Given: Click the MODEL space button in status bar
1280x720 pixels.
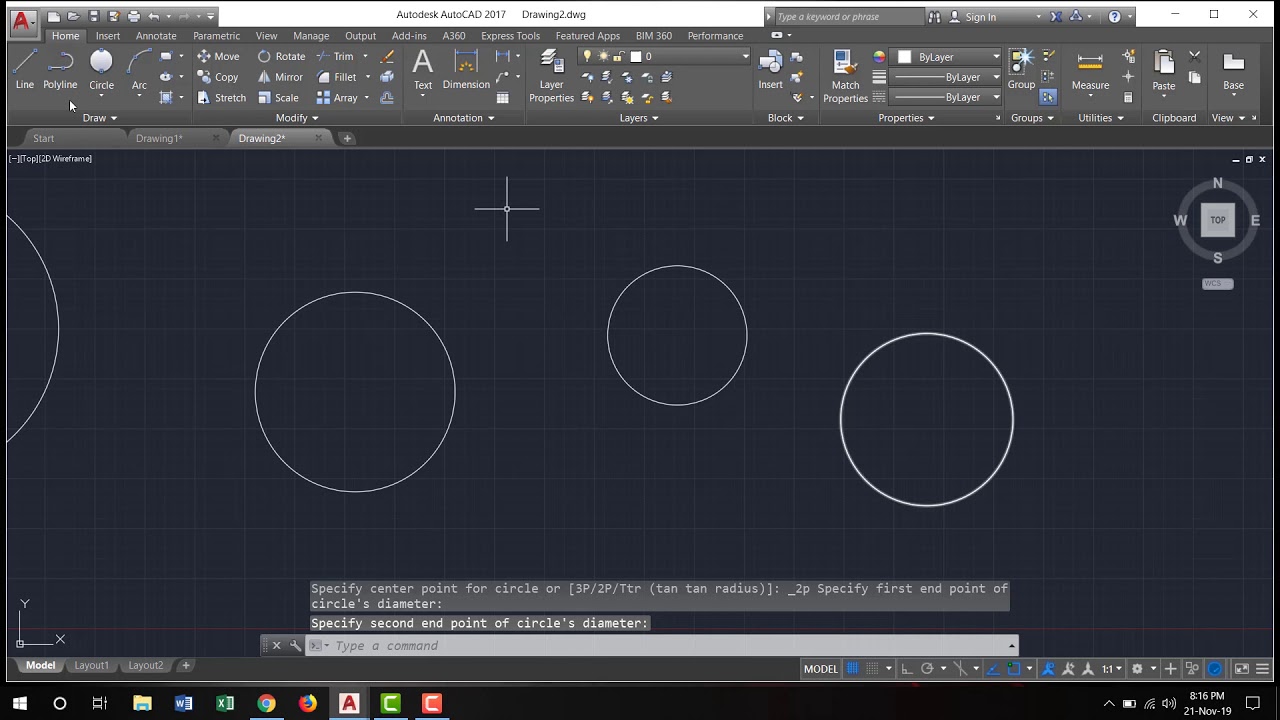Looking at the screenshot, I should 821,669.
